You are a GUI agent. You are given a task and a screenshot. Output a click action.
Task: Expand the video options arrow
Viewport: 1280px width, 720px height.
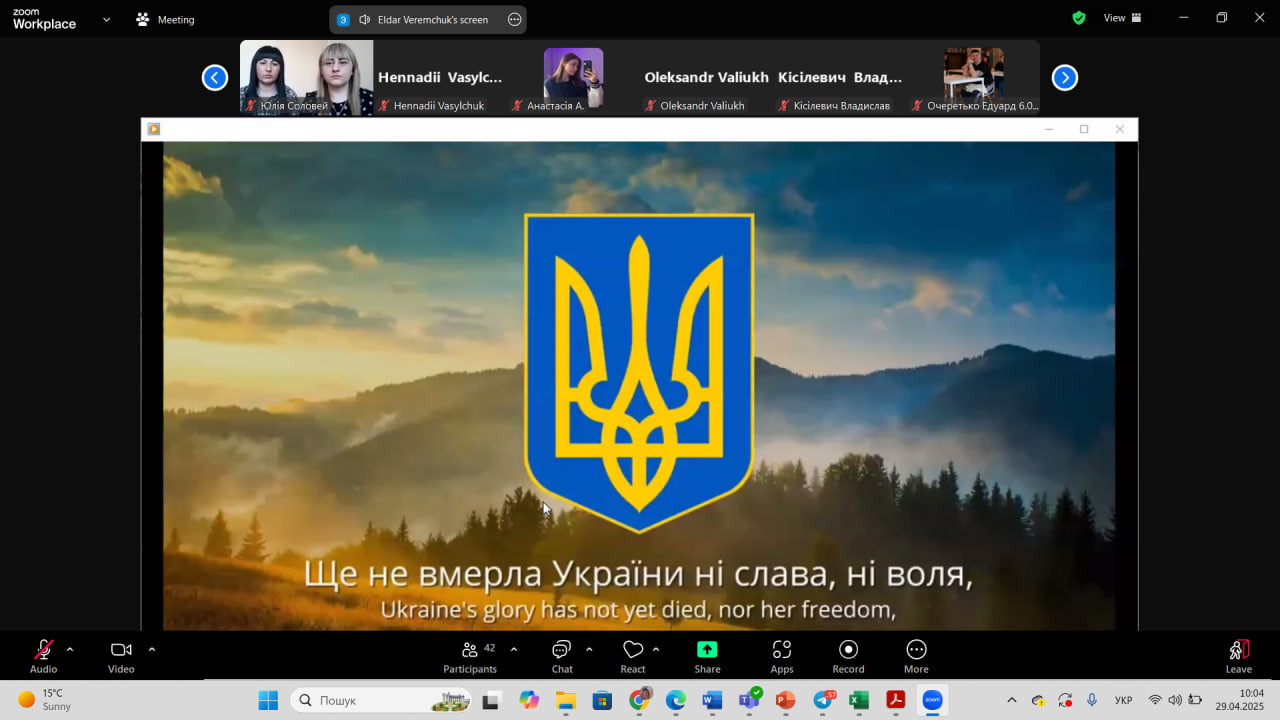coord(152,649)
